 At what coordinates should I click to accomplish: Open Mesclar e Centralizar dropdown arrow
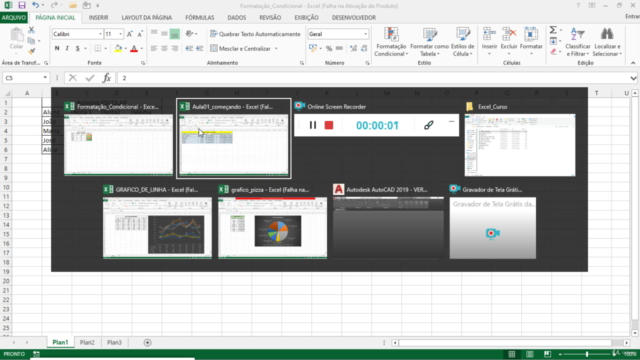point(276,49)
